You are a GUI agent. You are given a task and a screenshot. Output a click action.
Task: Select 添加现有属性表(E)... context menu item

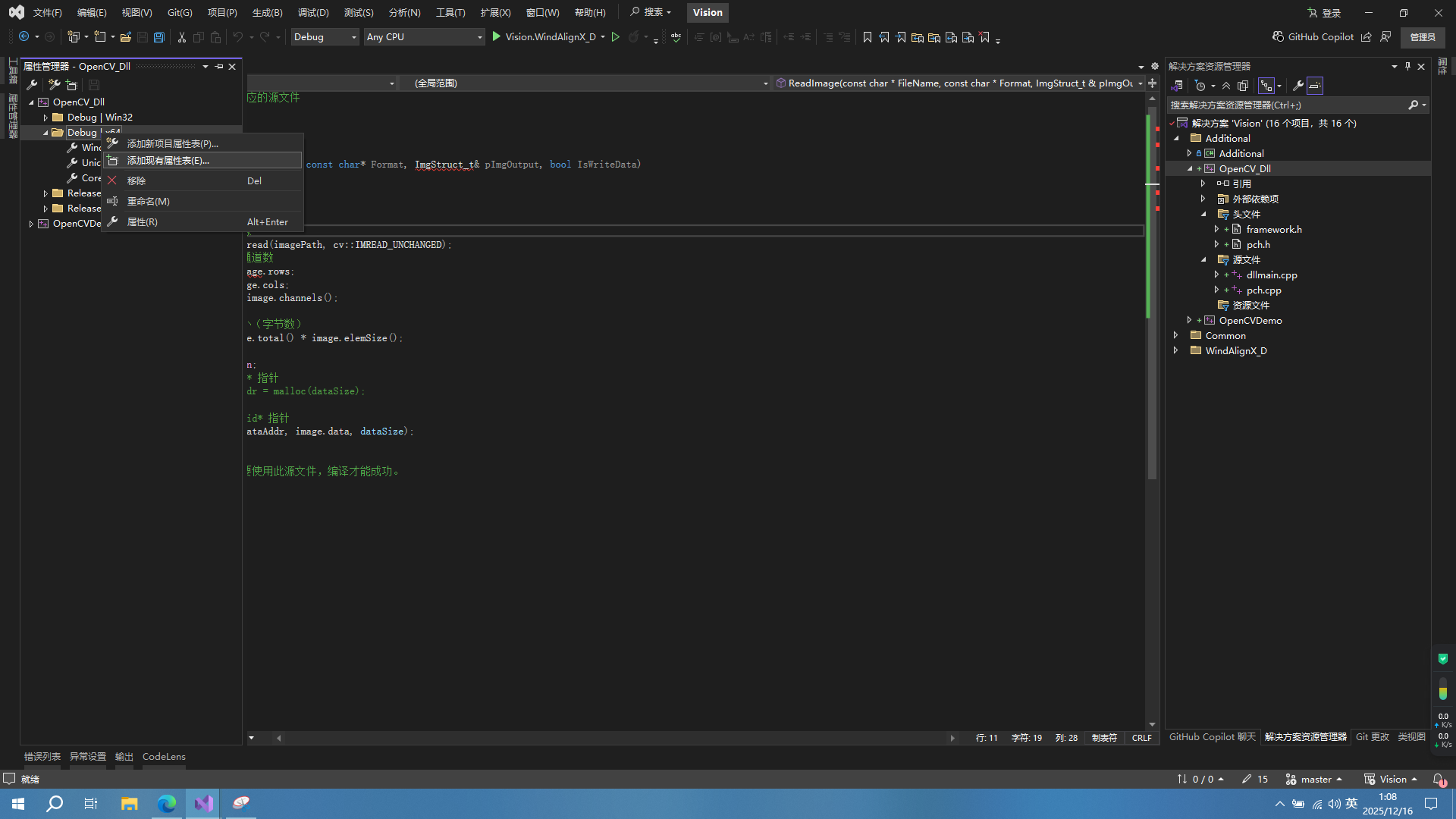(x=168, y=161)
